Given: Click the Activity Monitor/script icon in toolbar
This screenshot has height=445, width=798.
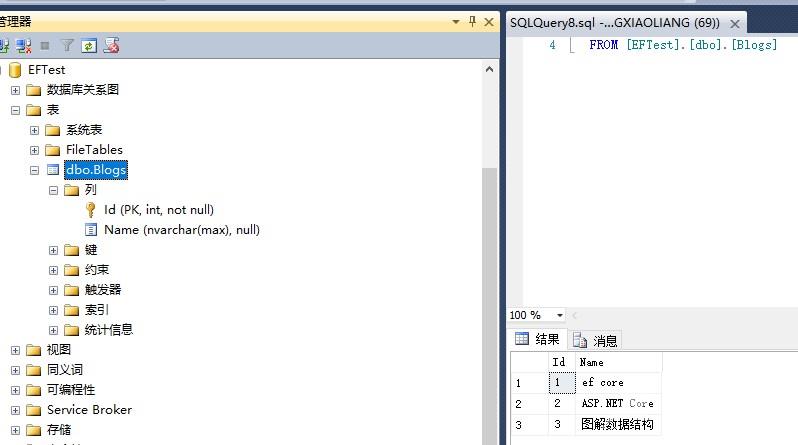Looking at the screenshot, I should pyautogui.click(x=111, y=46).
